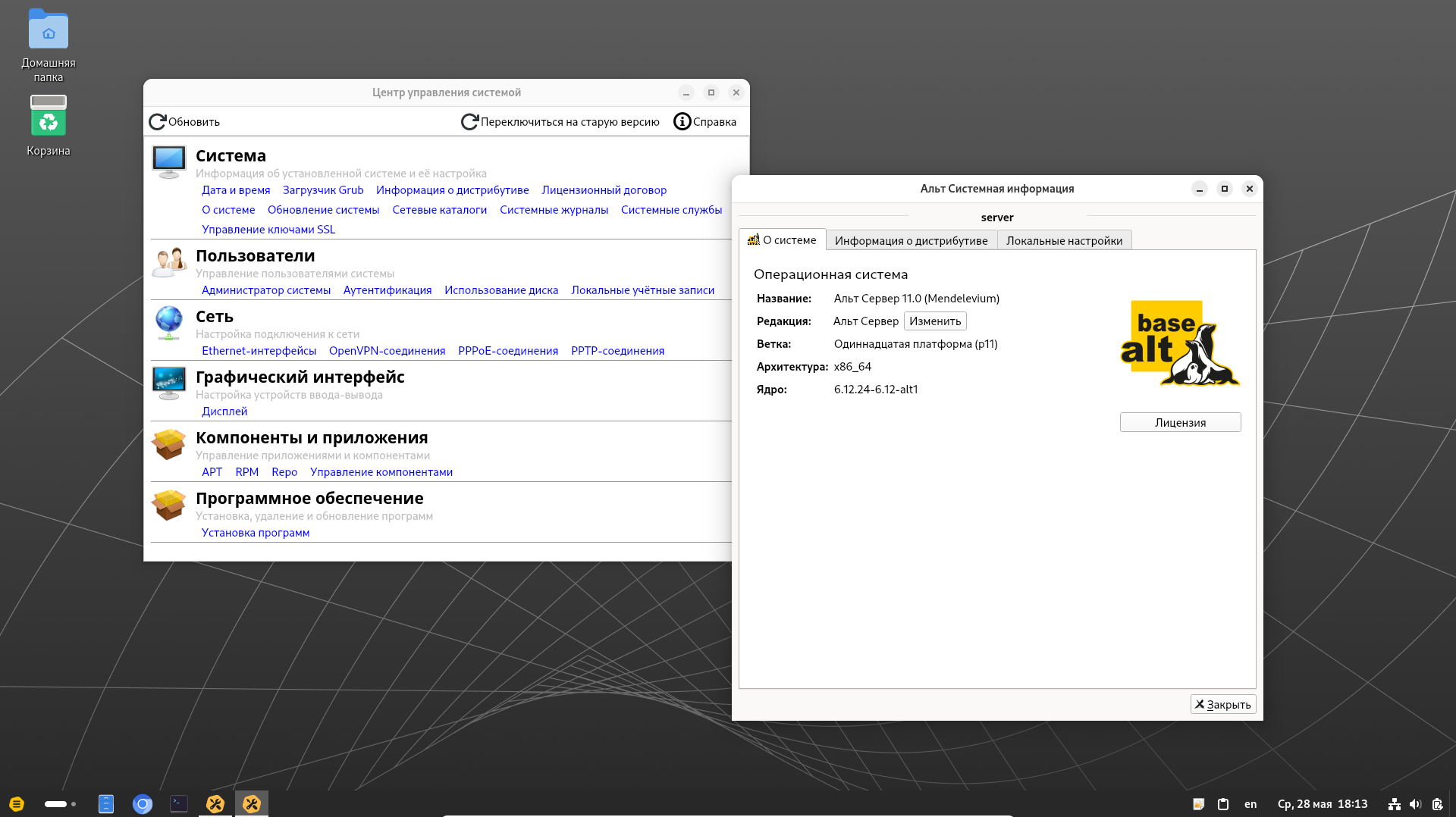Open Дисплей link

click(x=224, y=412)
